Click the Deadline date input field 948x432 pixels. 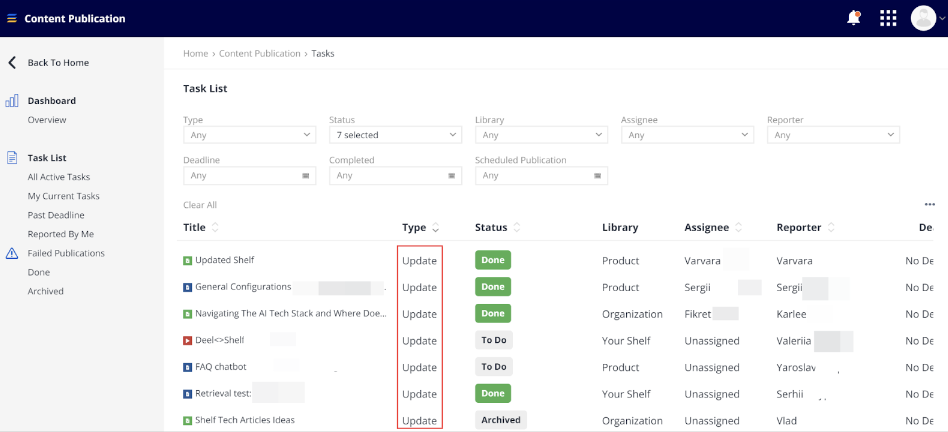point(249,176)
